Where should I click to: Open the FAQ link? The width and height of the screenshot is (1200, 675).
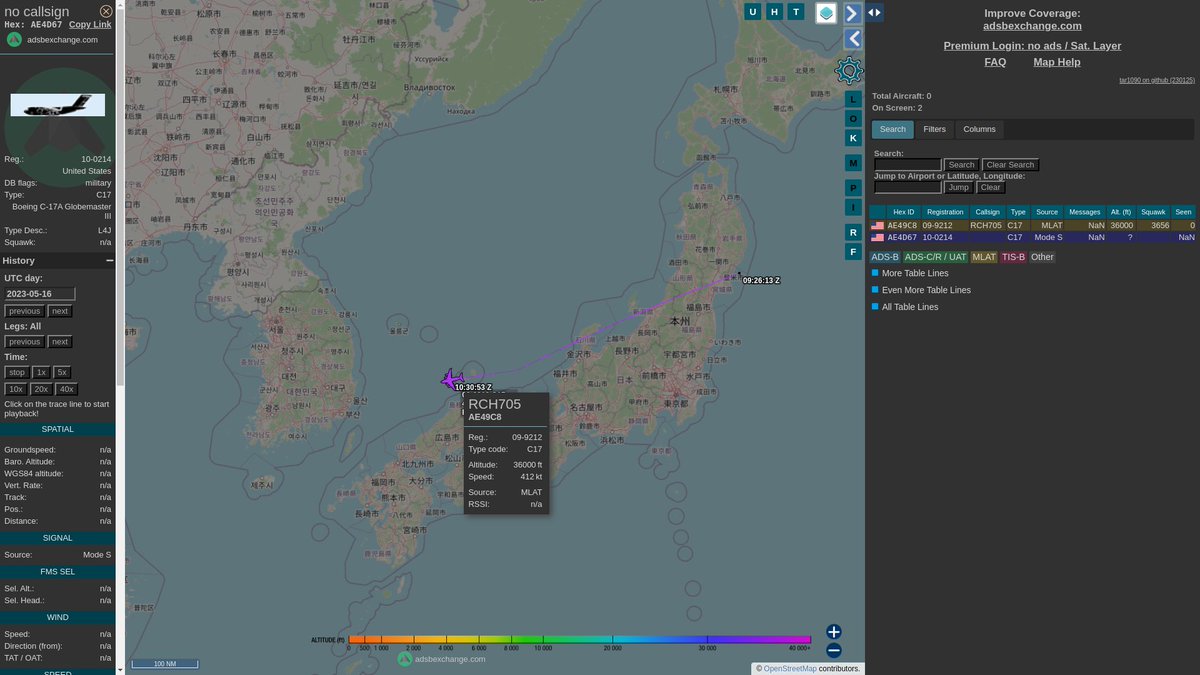995,62
